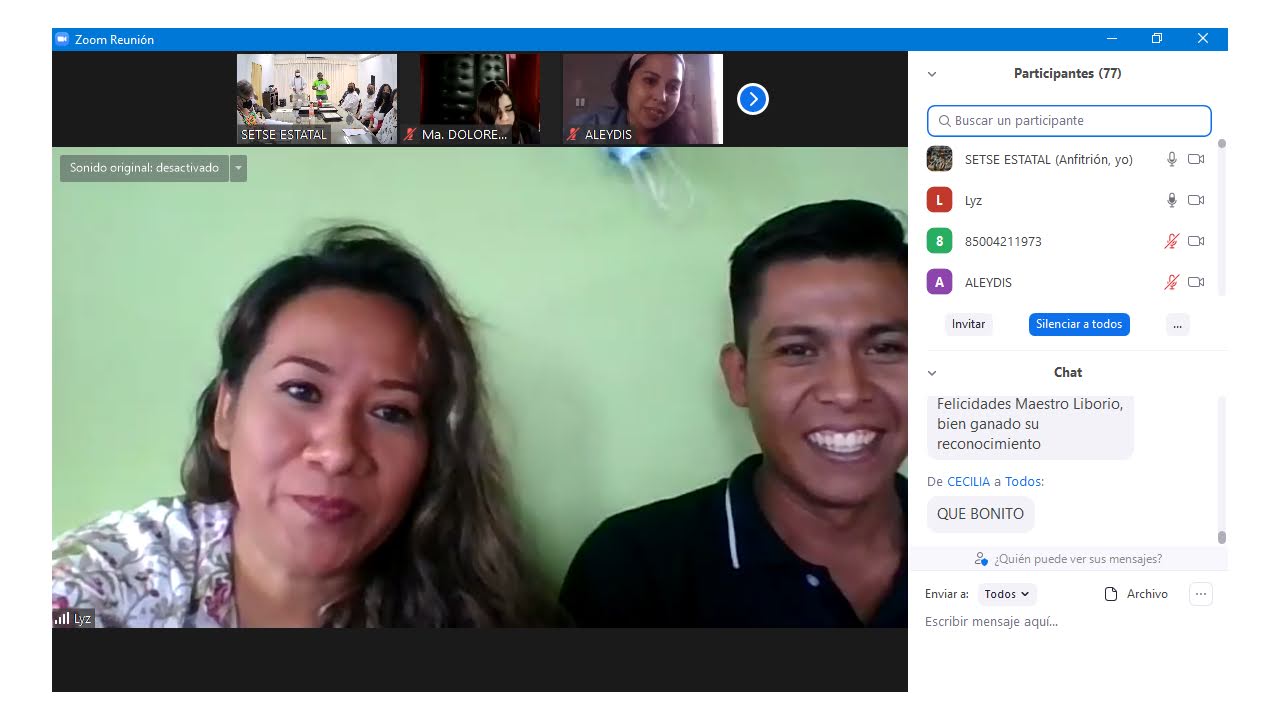This screenshot has width=1280, height=720.
Task: Click muted mic icon on ALEYDIS thumbnail
Action: (574, 134)
